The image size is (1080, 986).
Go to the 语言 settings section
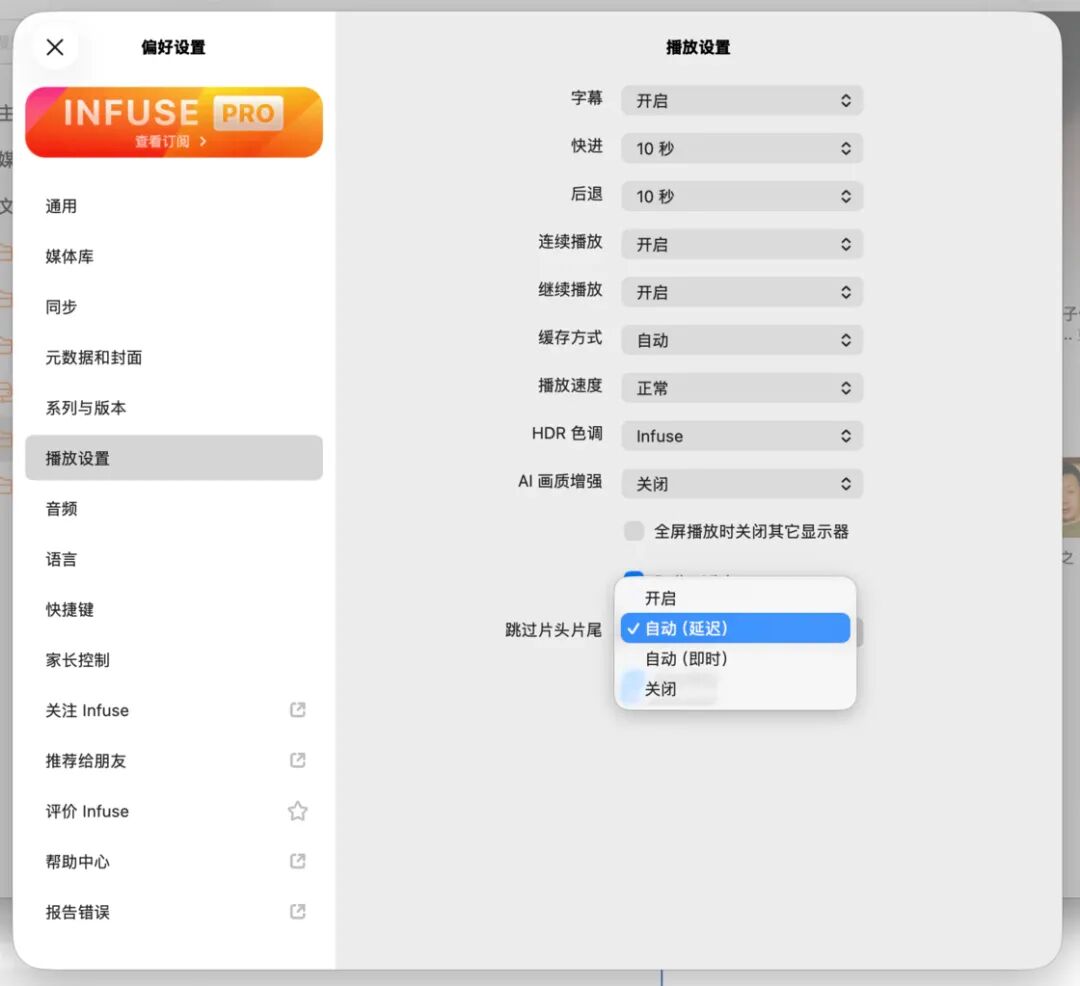coord(174,558)
